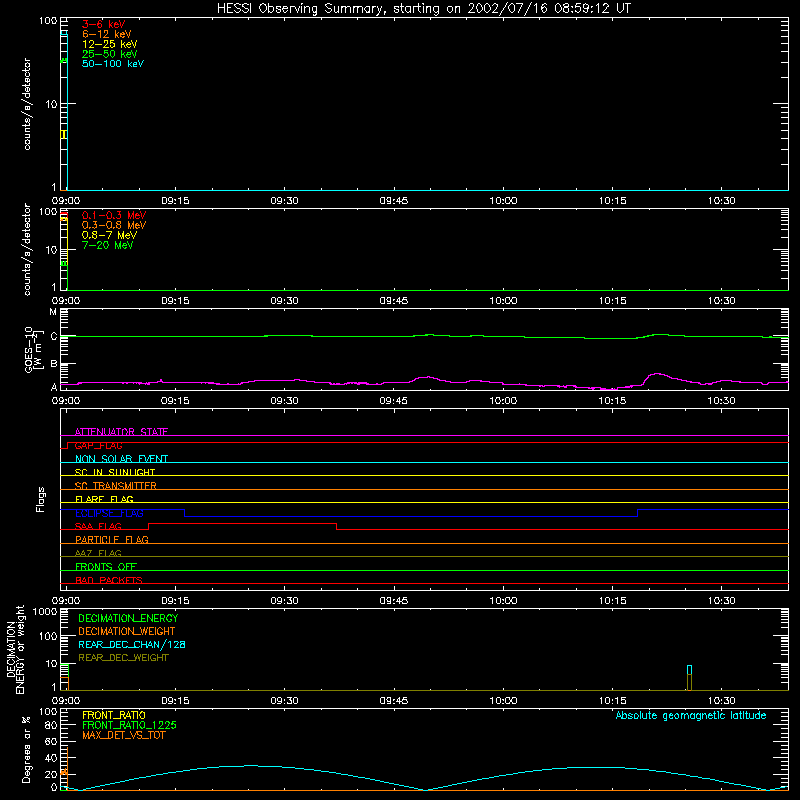The image size is (800, 800).
Task: Select the DECIMATION_WEIGHT legend label
Action: pyautogui.click(x=127, y=632)
